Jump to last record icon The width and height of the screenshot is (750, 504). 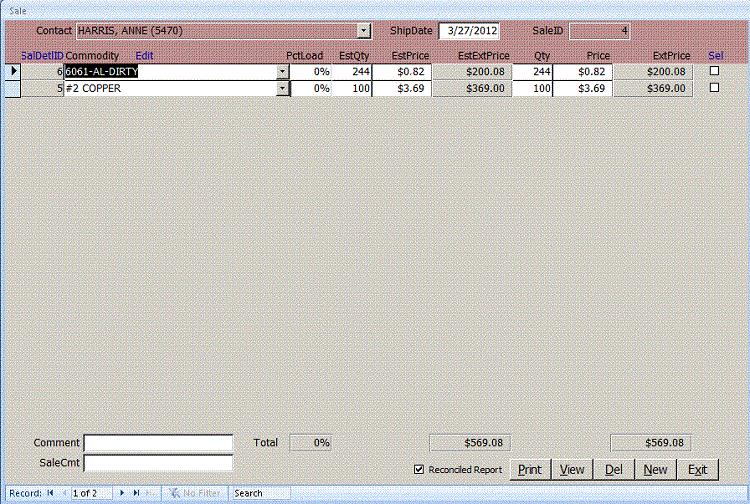pyautogui.click(x=136, y=493)
